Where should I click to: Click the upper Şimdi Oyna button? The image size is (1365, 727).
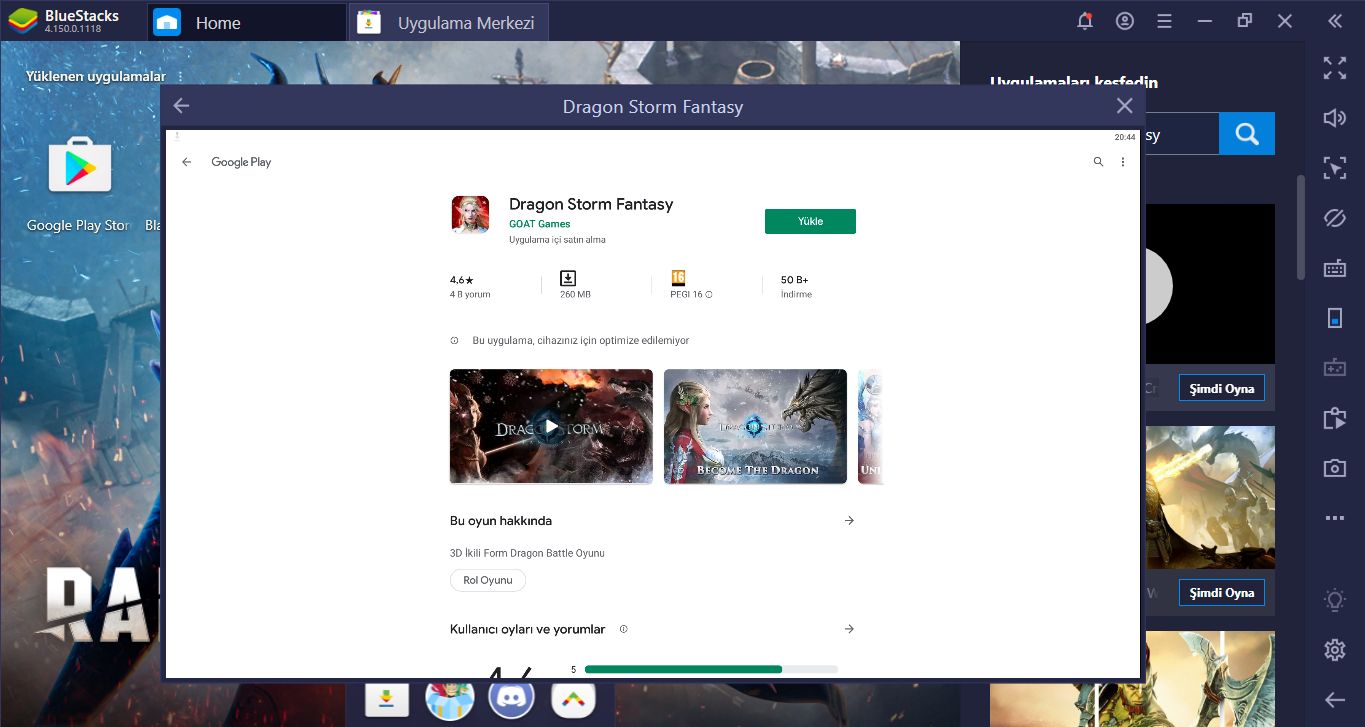[1222, 388]
